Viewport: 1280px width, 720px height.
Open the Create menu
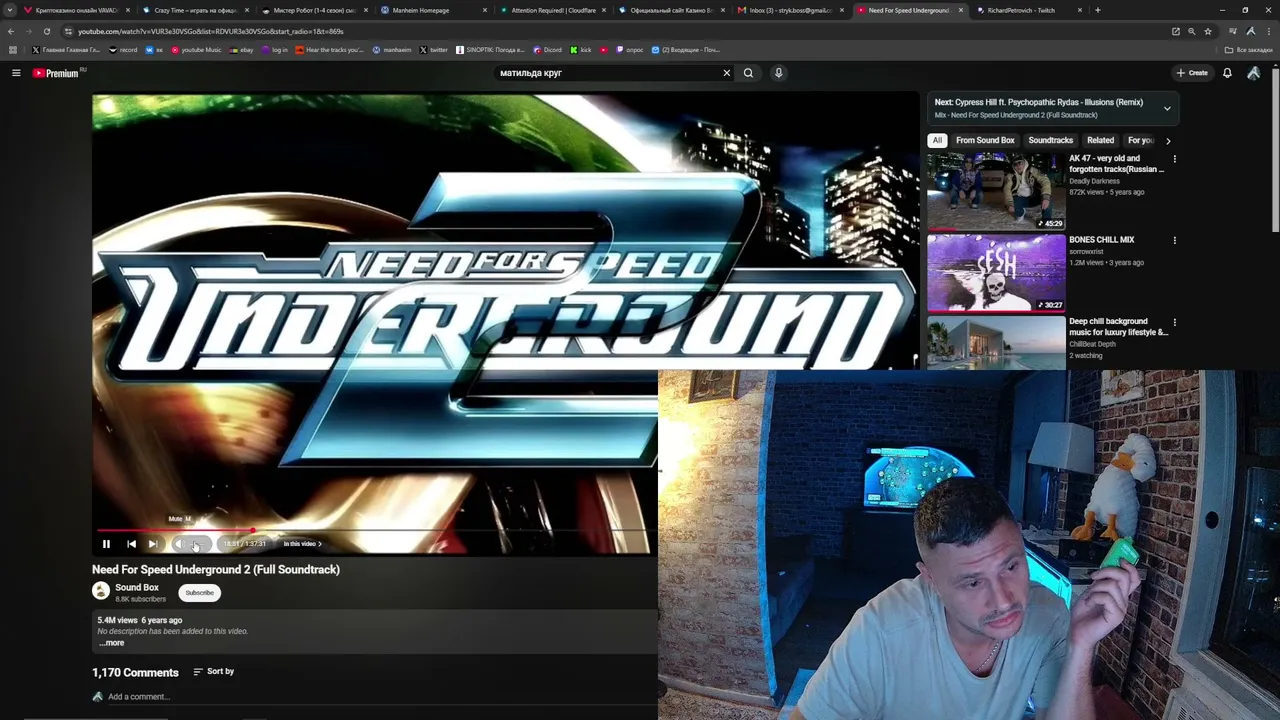tap(1192, 73)
